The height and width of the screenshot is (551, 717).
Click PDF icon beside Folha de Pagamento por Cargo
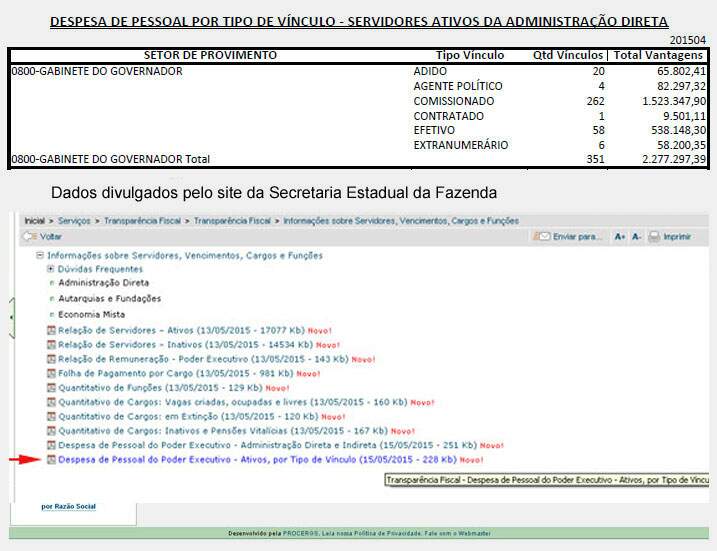[x=51, y=372]
